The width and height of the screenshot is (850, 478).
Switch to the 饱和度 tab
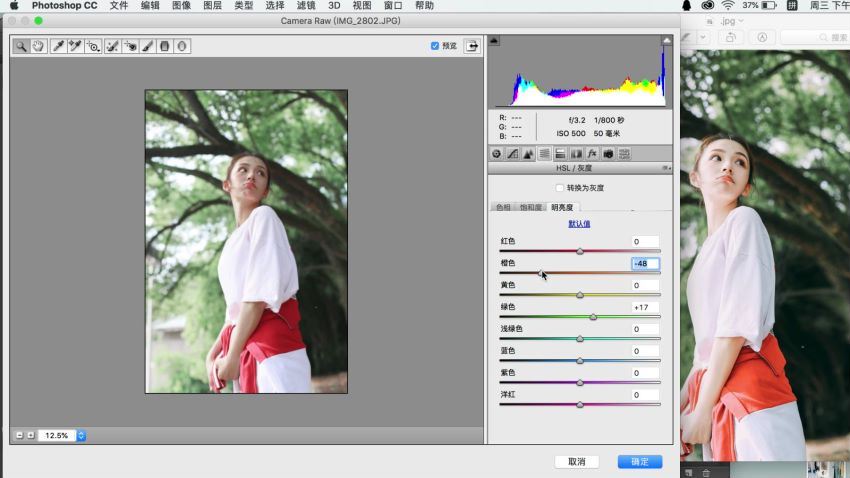[x=531, y=207]
